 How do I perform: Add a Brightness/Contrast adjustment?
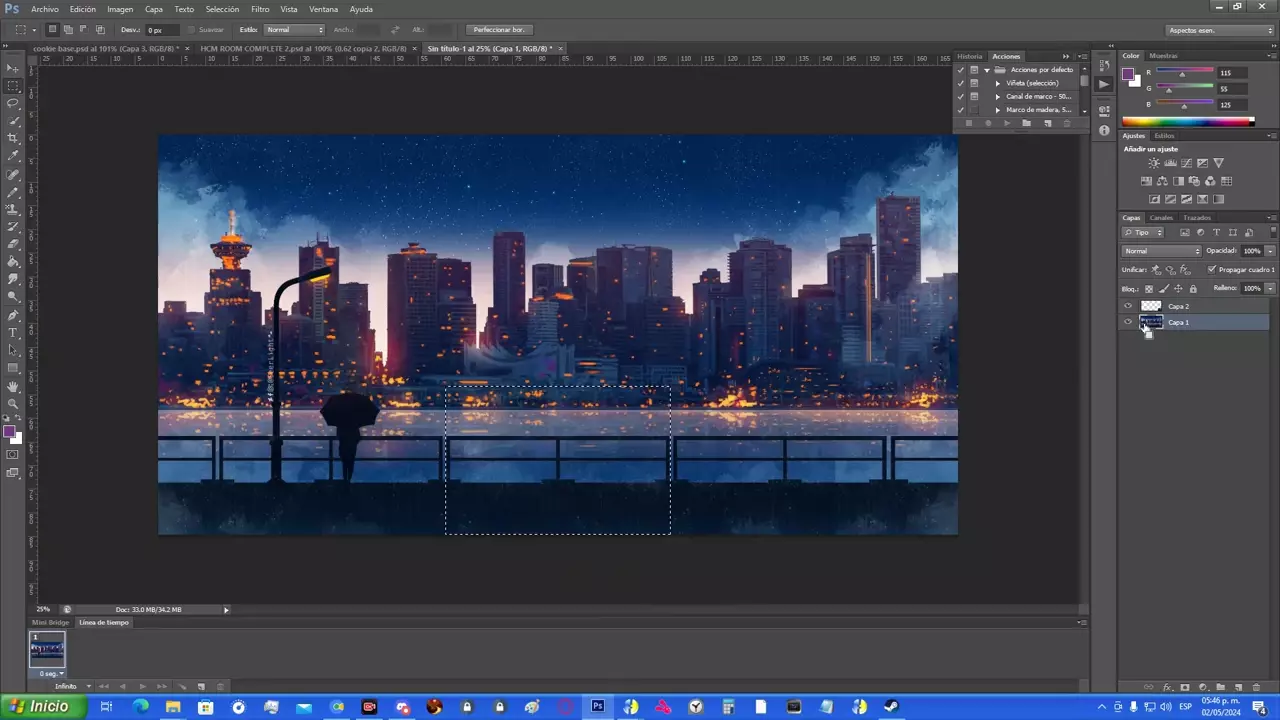pyautogui.click(x=1154, y=163)
